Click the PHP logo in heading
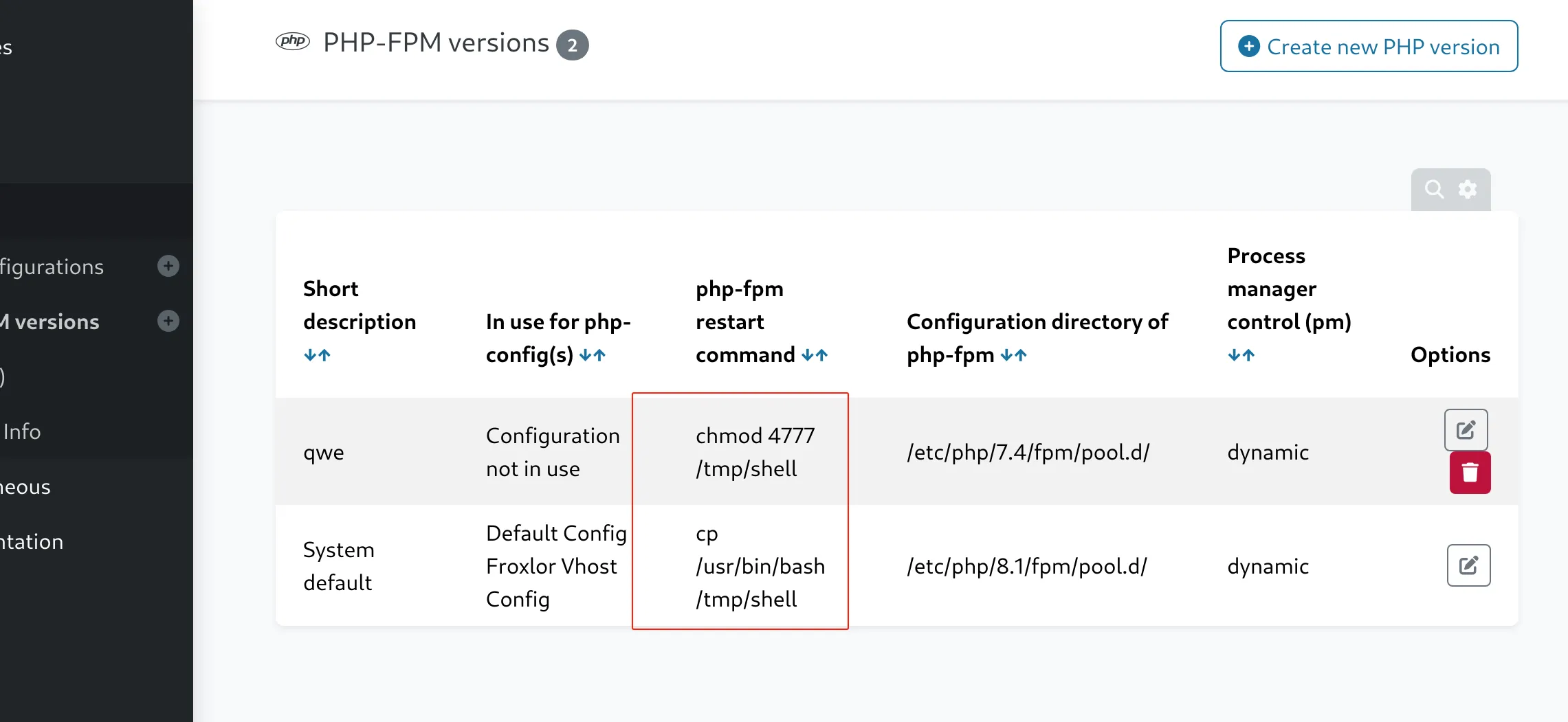 click(293, 41)
